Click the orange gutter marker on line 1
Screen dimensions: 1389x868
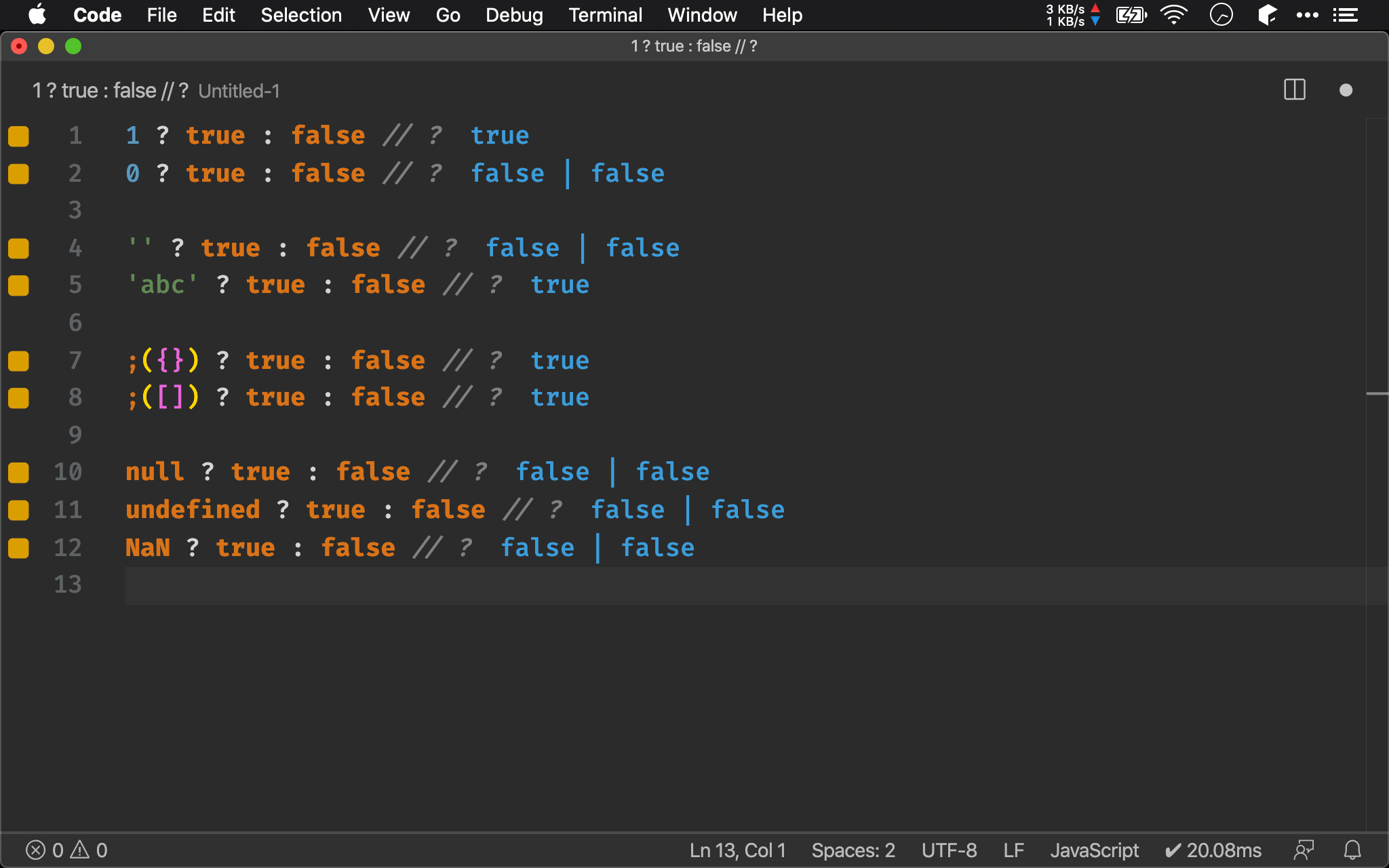(18, 136)
